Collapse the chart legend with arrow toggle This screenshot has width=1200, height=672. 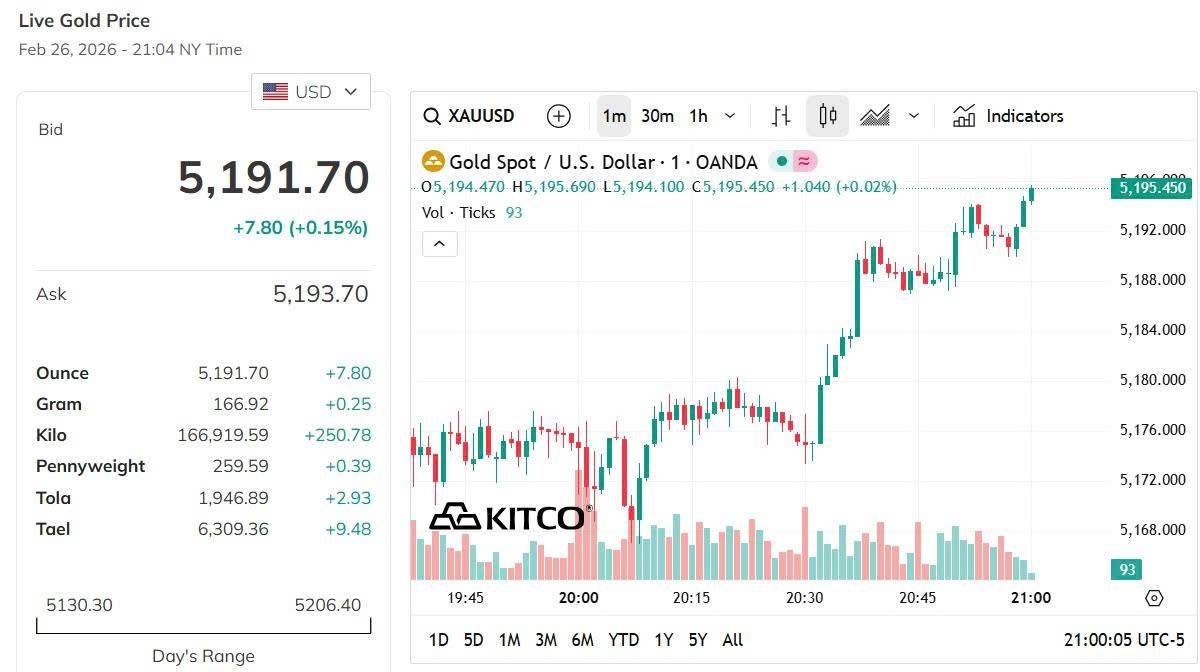440,243
